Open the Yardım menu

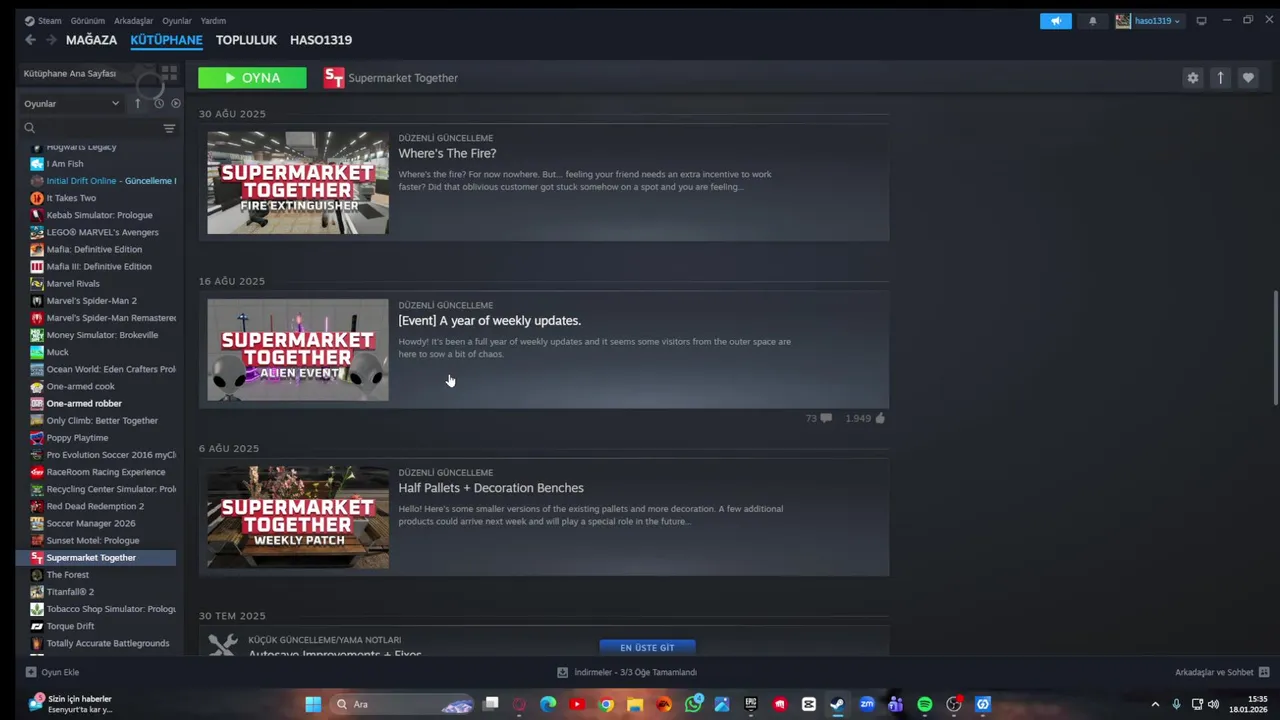(213, 21)
